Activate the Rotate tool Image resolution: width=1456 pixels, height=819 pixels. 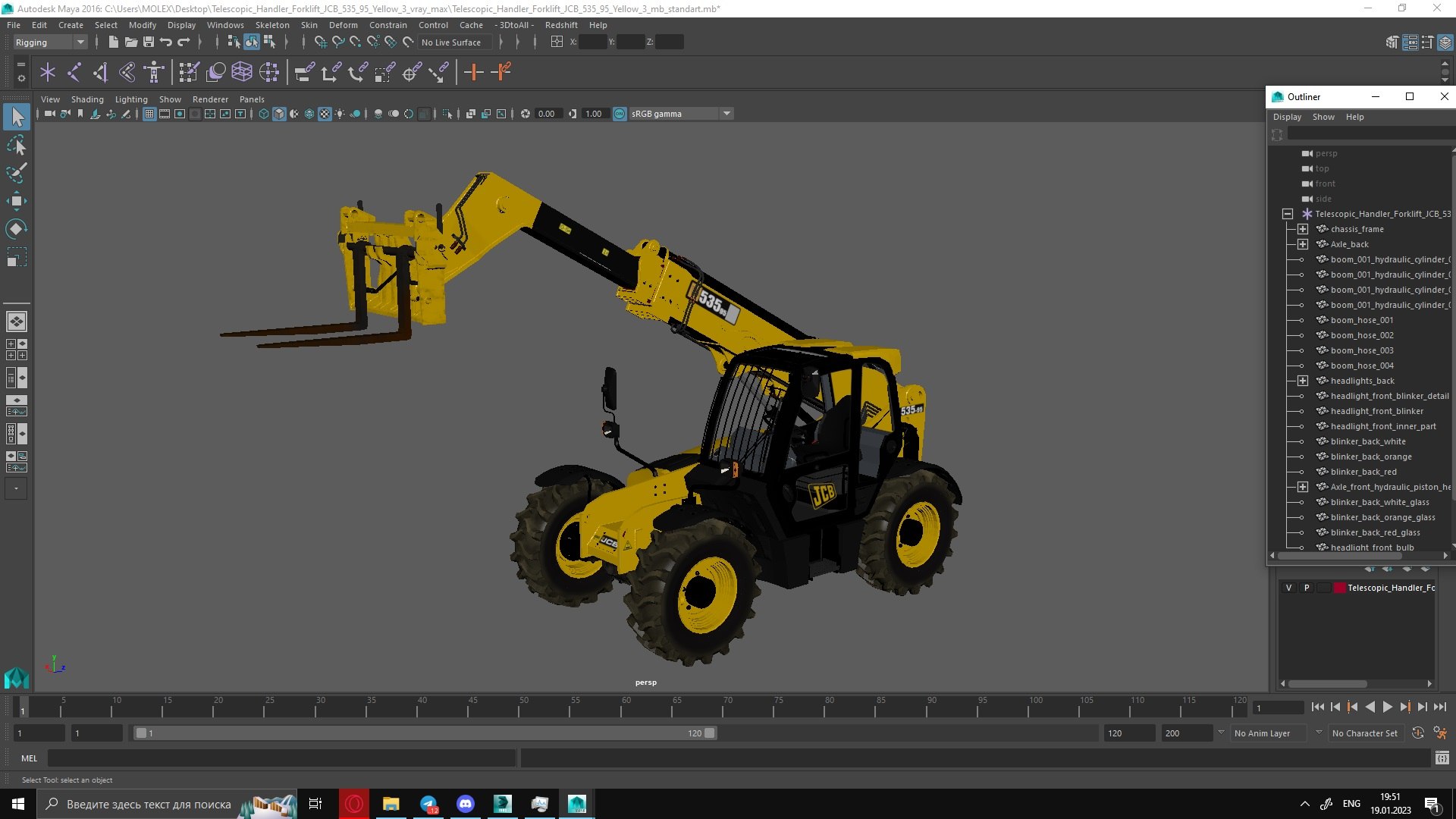(17, 228)
